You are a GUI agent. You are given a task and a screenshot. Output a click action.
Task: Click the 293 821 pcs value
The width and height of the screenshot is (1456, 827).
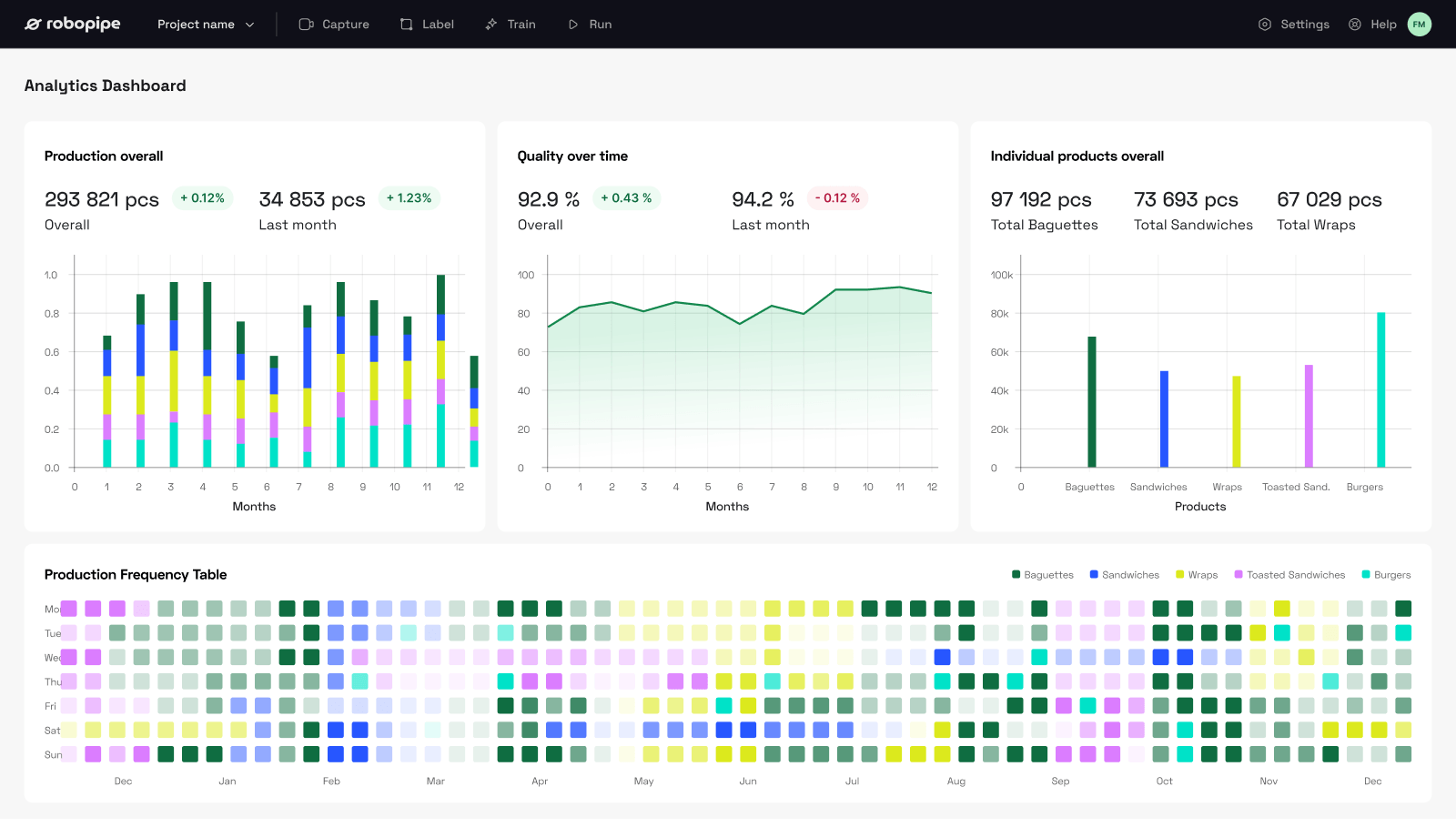(x=102, y=199)
